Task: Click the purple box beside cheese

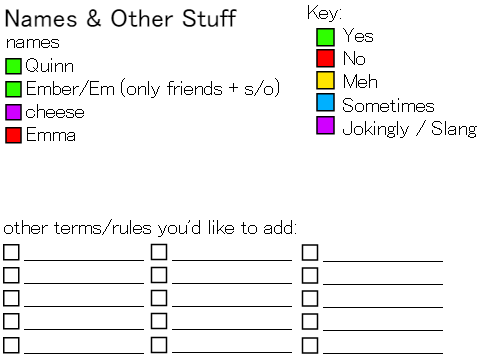Action: [13, 112]
